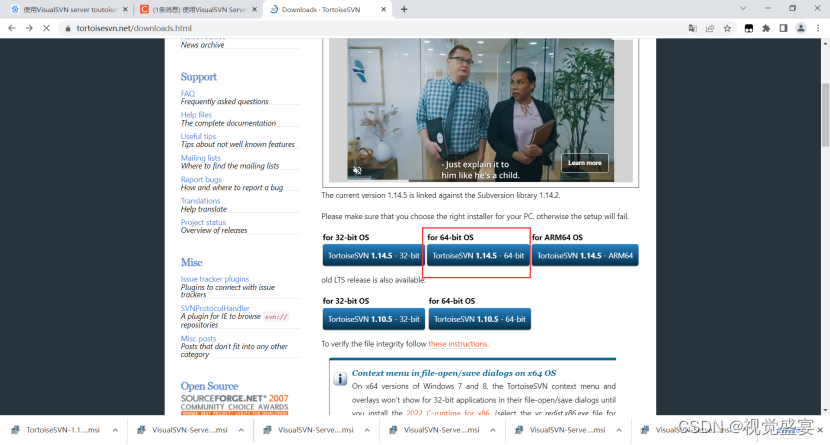830x445 pixels.
Task: Open Chrome's three-dot menu
Action: click(x=818, y=28)
